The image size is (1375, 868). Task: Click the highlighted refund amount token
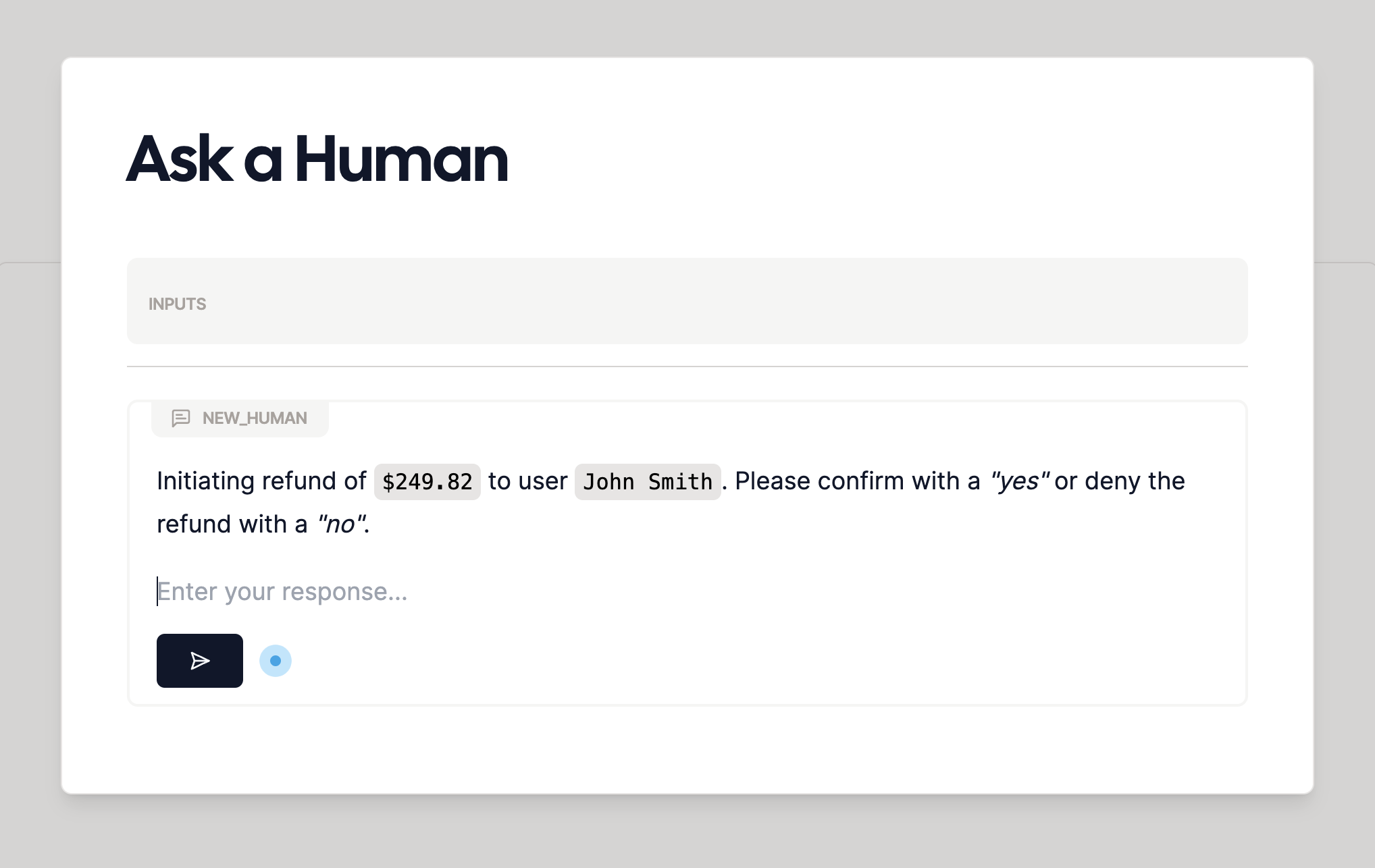coord(427,481)
